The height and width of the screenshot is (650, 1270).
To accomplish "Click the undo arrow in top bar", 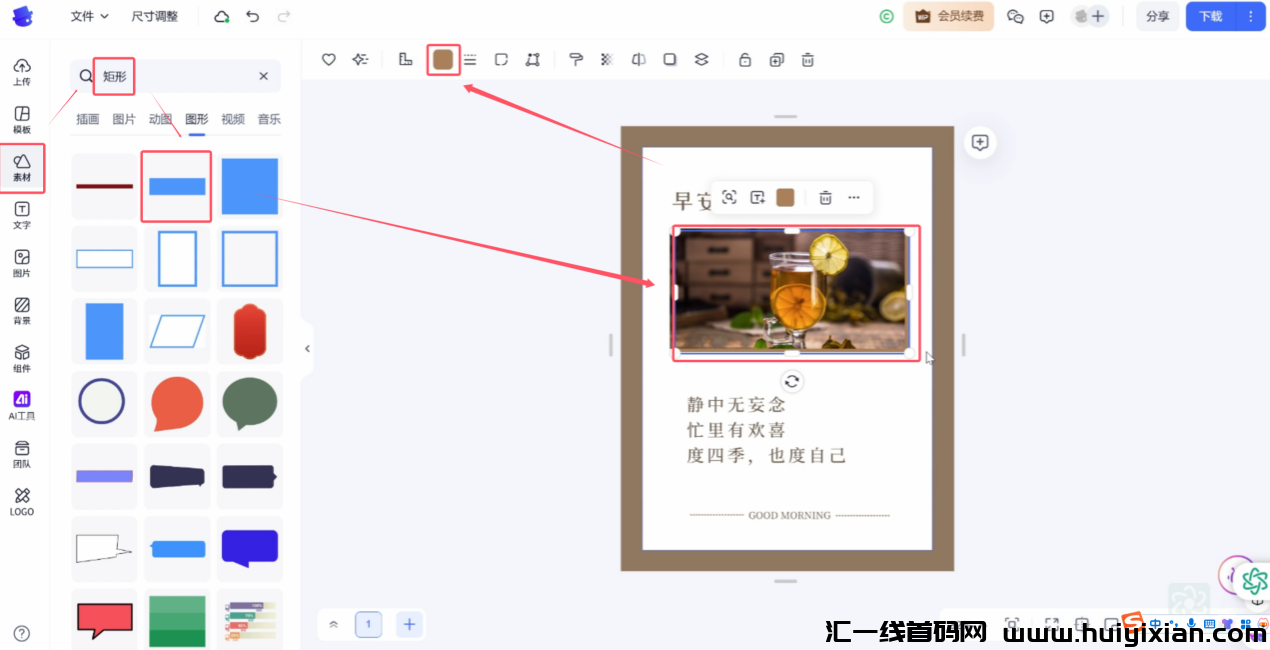I will (252, 16).
